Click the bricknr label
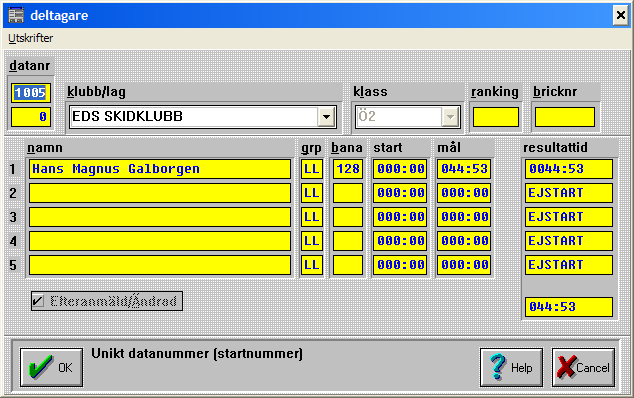The width and height of the screenshot is (634, 398). coord(555,92)
